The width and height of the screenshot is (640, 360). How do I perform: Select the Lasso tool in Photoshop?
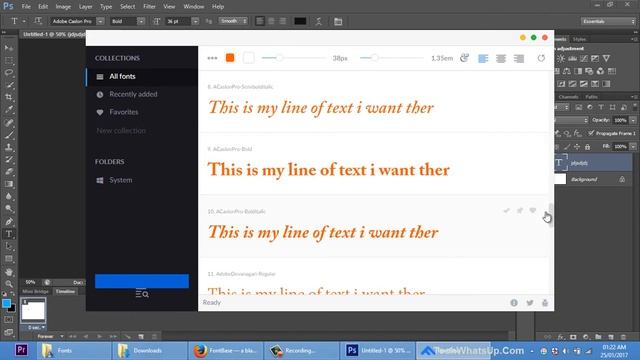click(9, 72)
